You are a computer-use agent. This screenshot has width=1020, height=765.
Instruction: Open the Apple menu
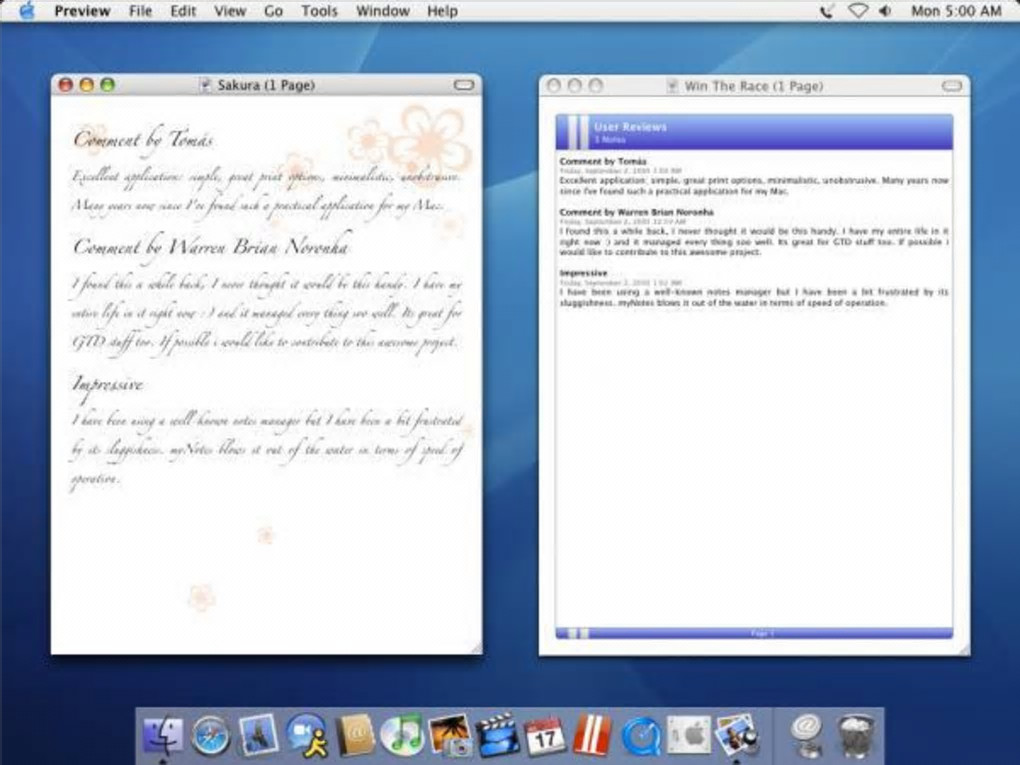(27, 11)
